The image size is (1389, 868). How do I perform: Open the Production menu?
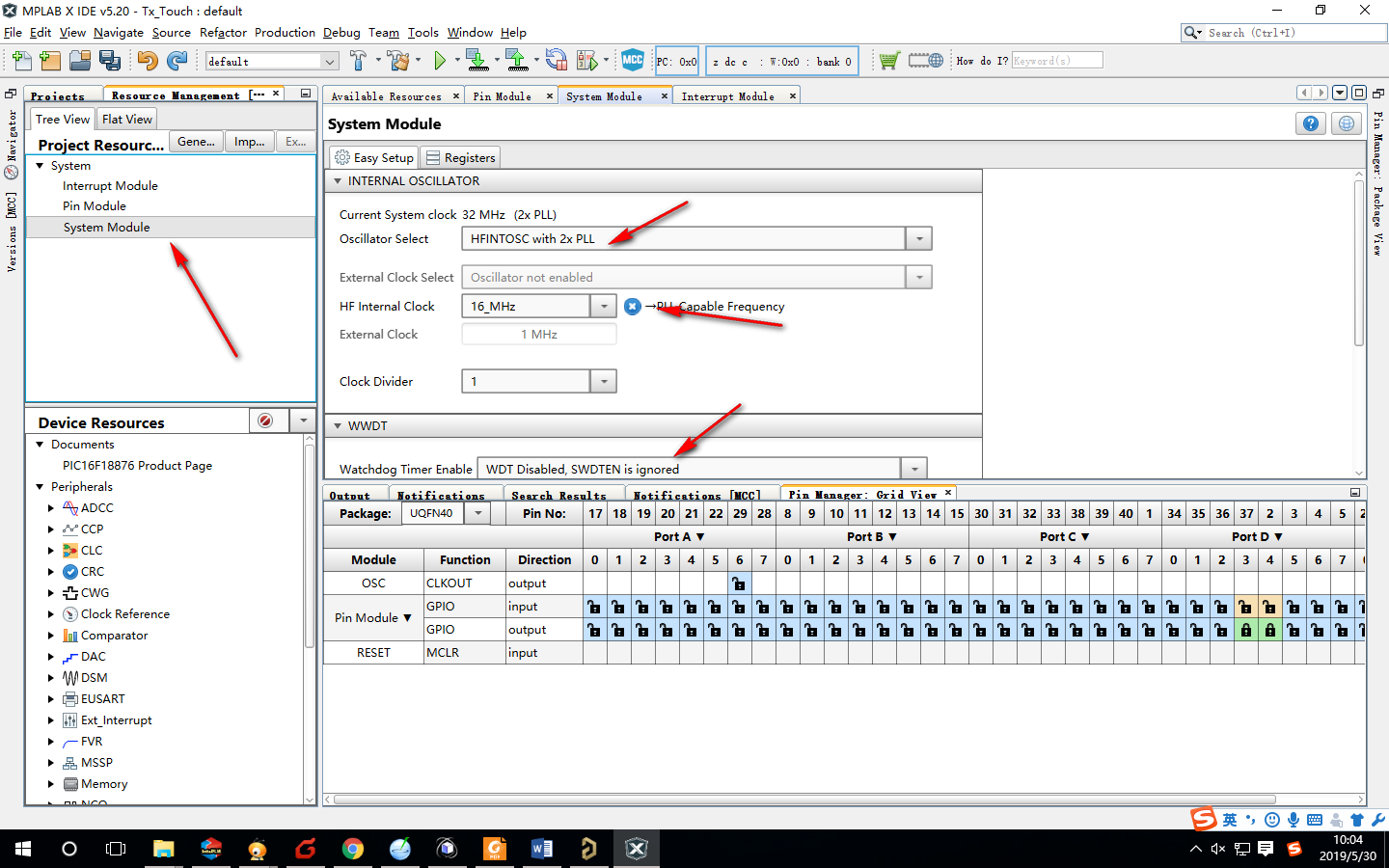(285, 32)
